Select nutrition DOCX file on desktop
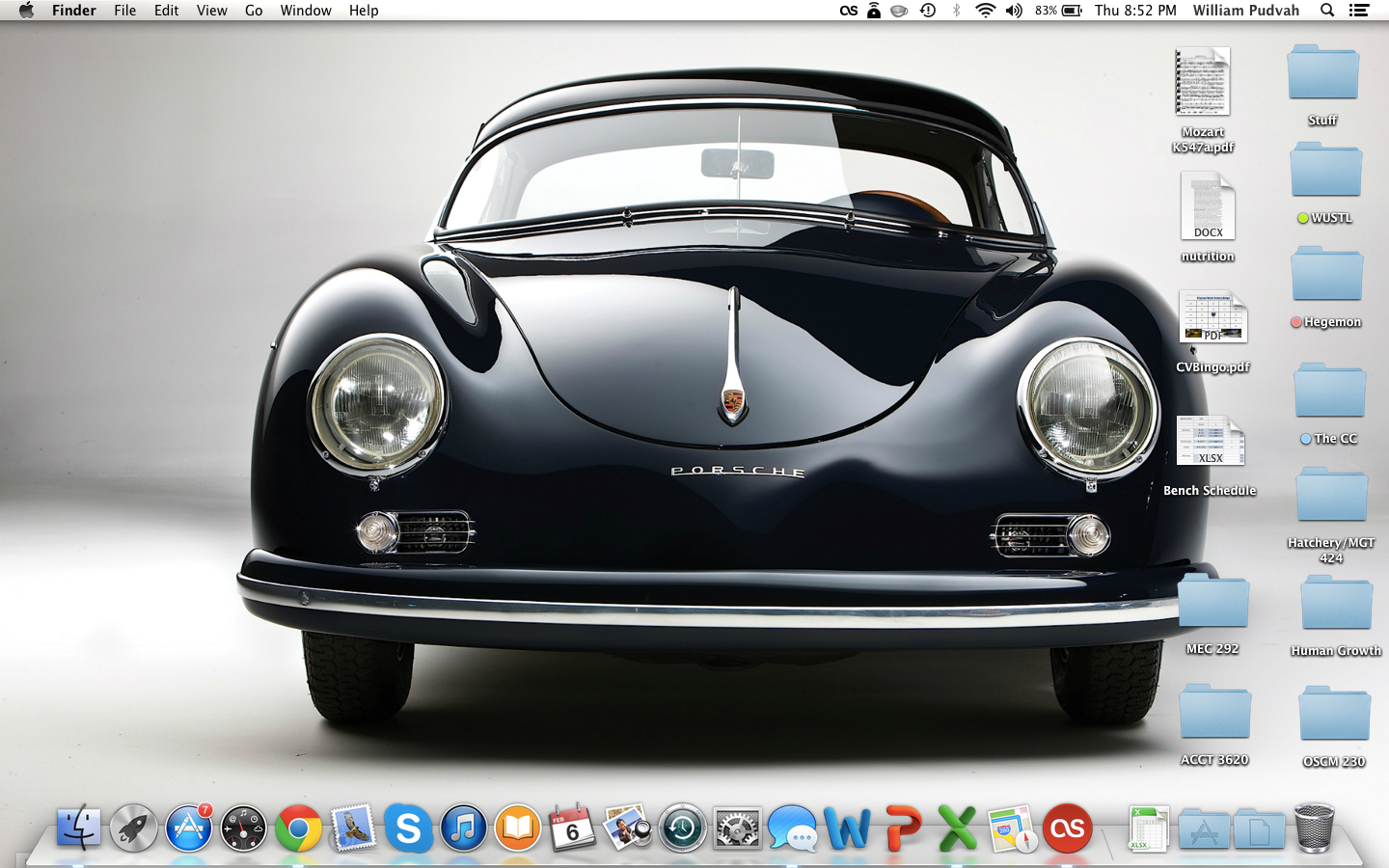 pyautogui.click(x=1208, y=205)
